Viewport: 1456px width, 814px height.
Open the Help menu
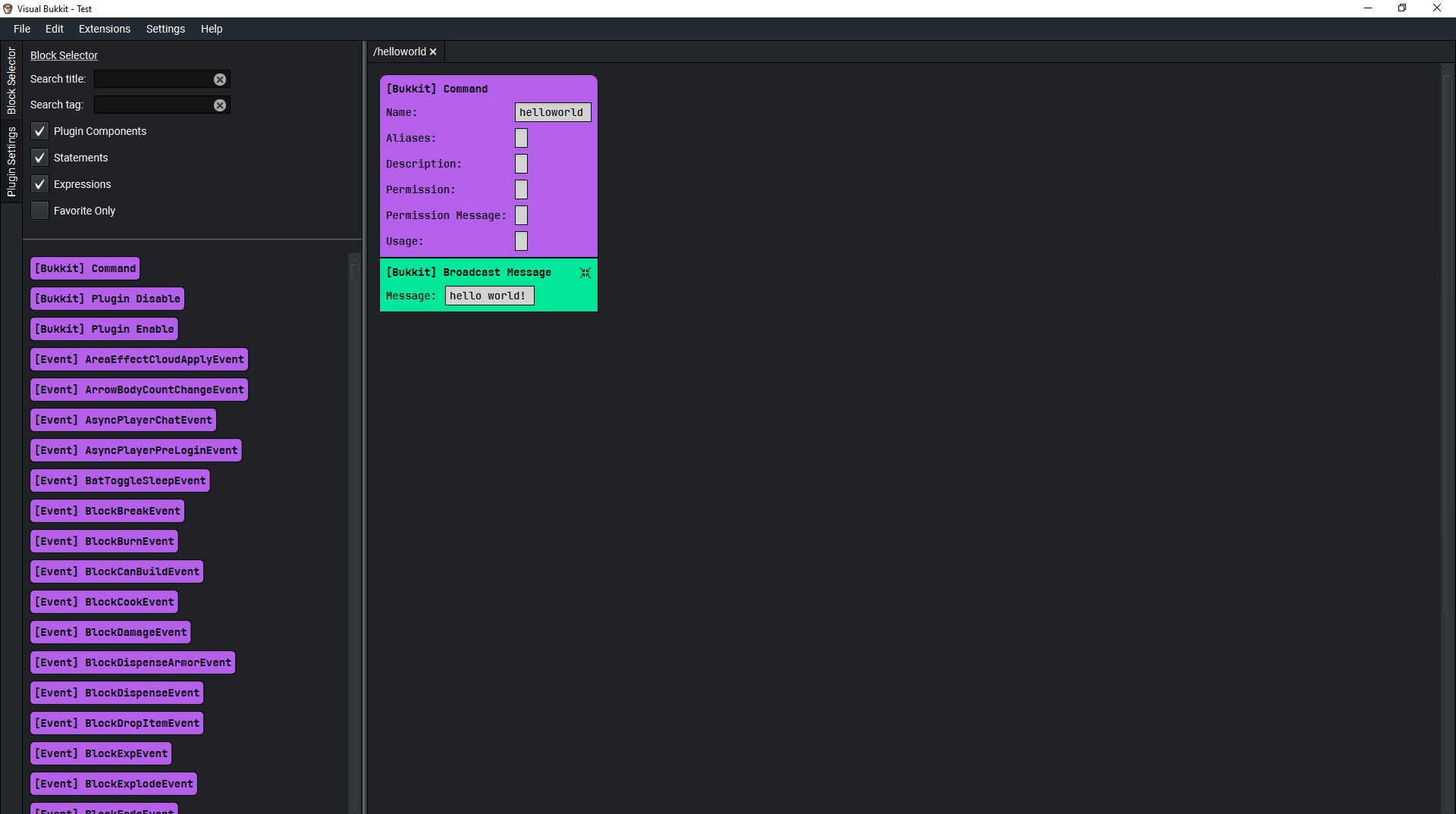(x=212, y=29)
